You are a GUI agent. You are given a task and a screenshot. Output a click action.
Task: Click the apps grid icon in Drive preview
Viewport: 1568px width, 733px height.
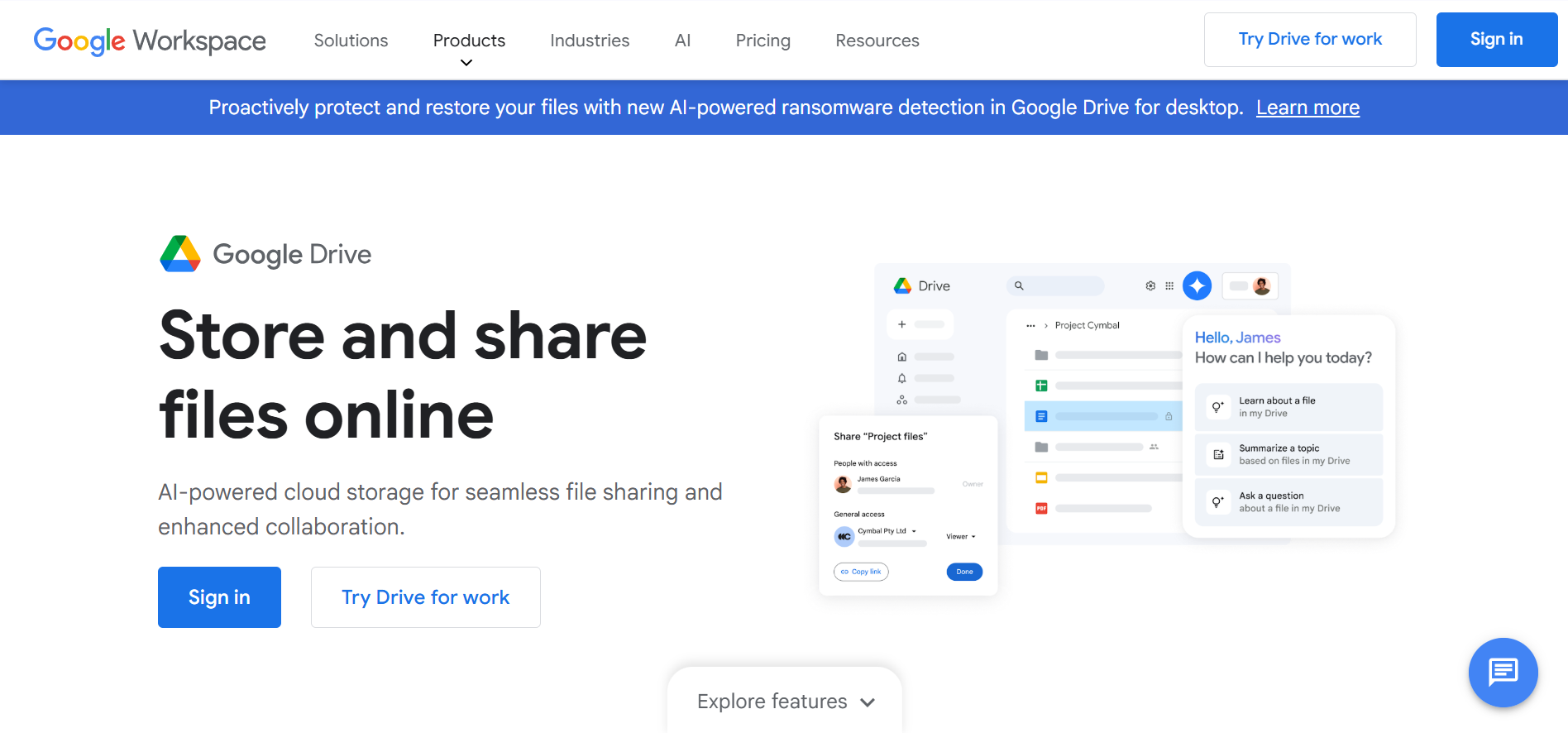pyautogui.click(x=1169, y=285)
